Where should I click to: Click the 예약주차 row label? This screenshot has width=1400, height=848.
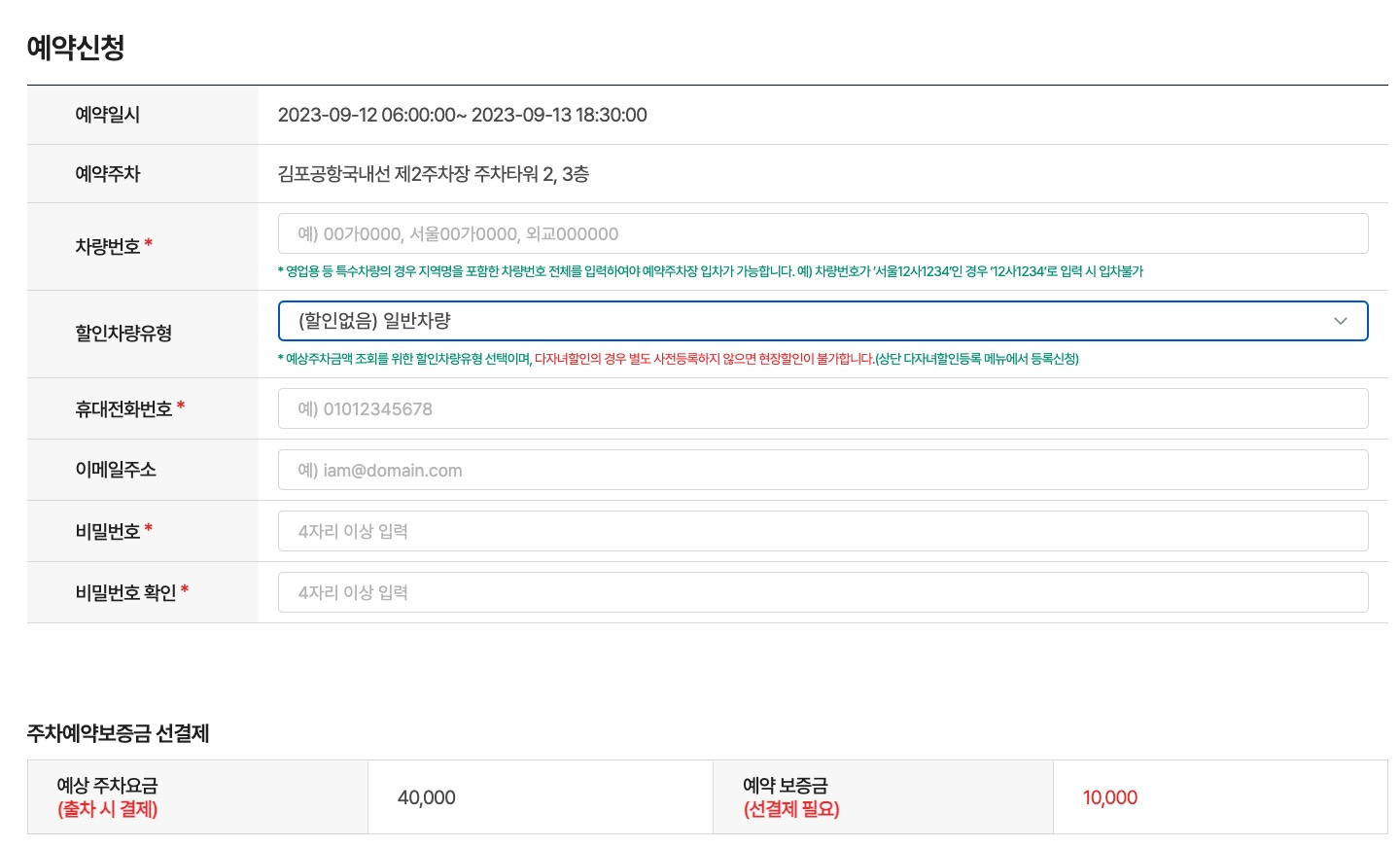(108, 174)
